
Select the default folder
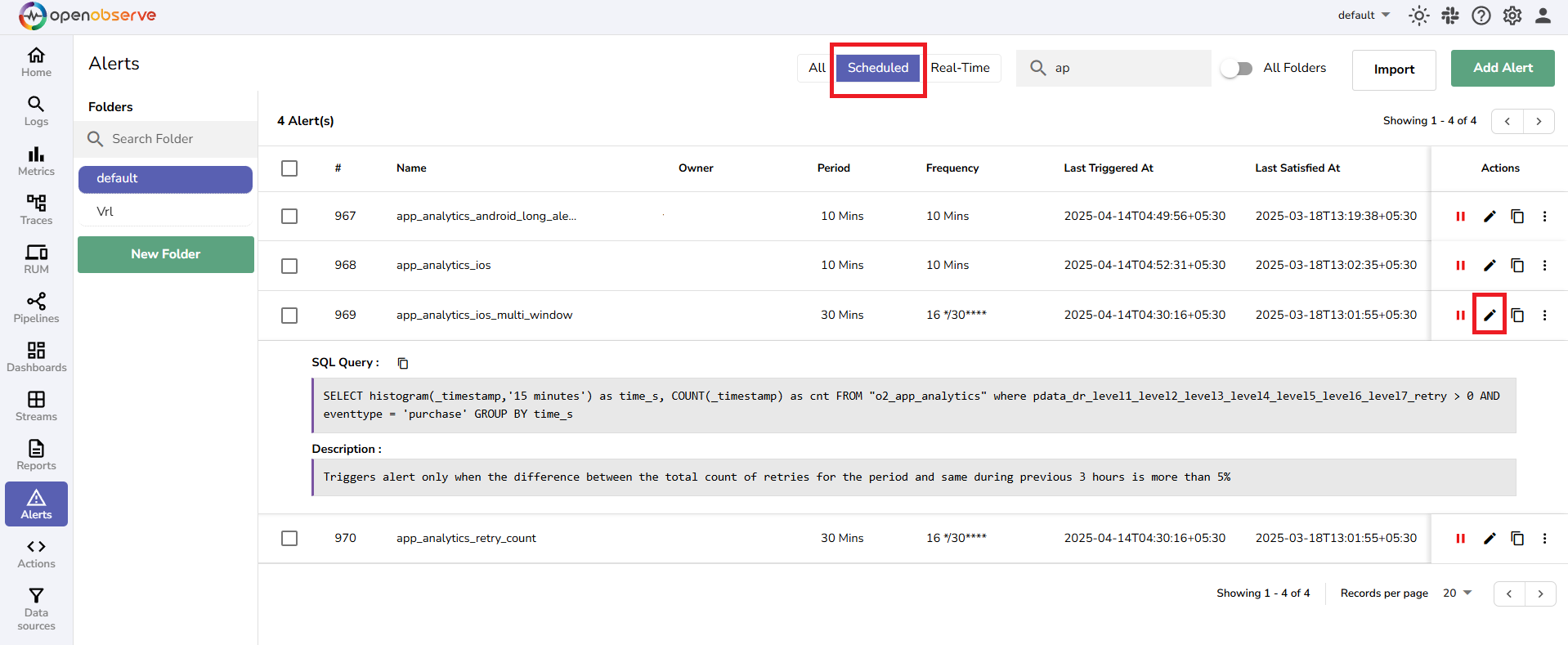click(x=165, y=179)
